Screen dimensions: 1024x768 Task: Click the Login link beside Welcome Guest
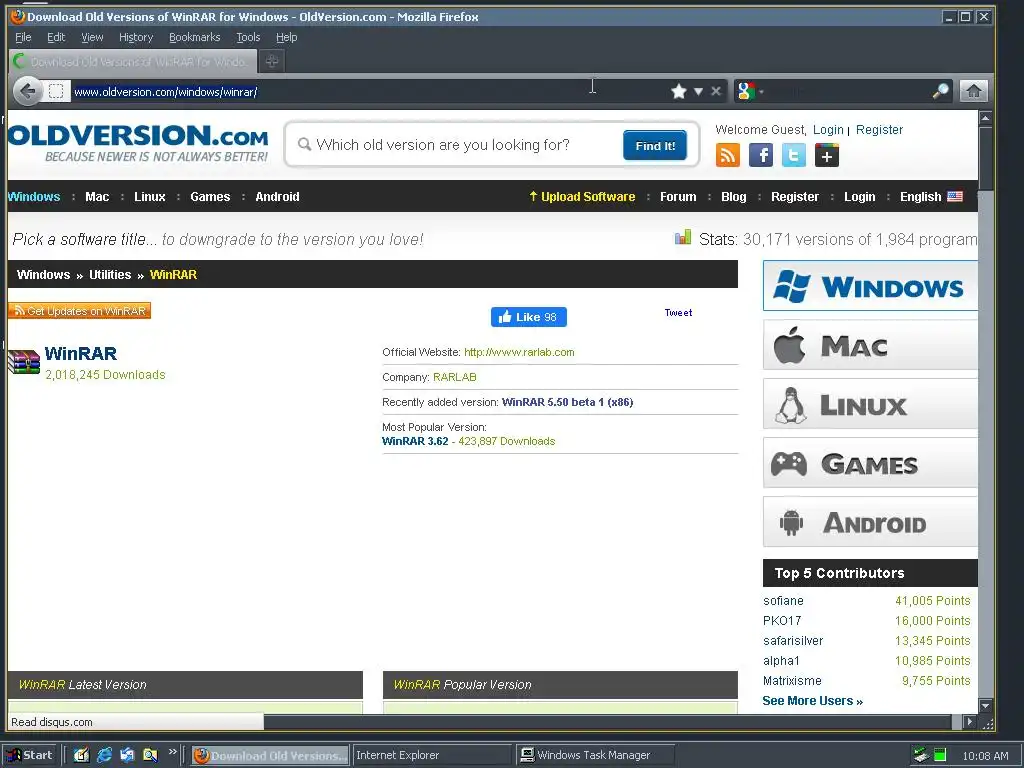828,130
